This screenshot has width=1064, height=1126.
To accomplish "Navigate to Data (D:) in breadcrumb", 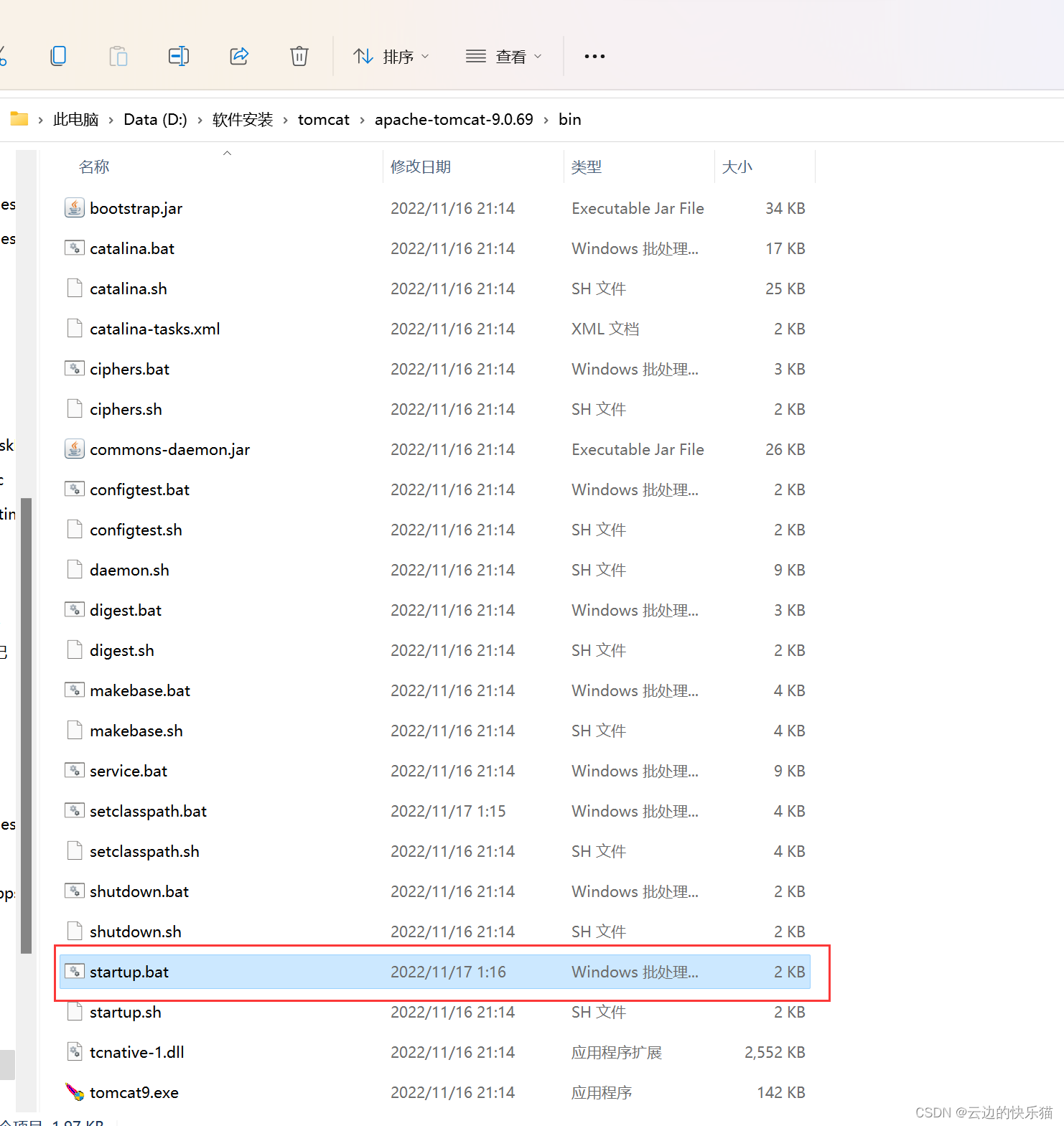I will [x=155, y=120].
